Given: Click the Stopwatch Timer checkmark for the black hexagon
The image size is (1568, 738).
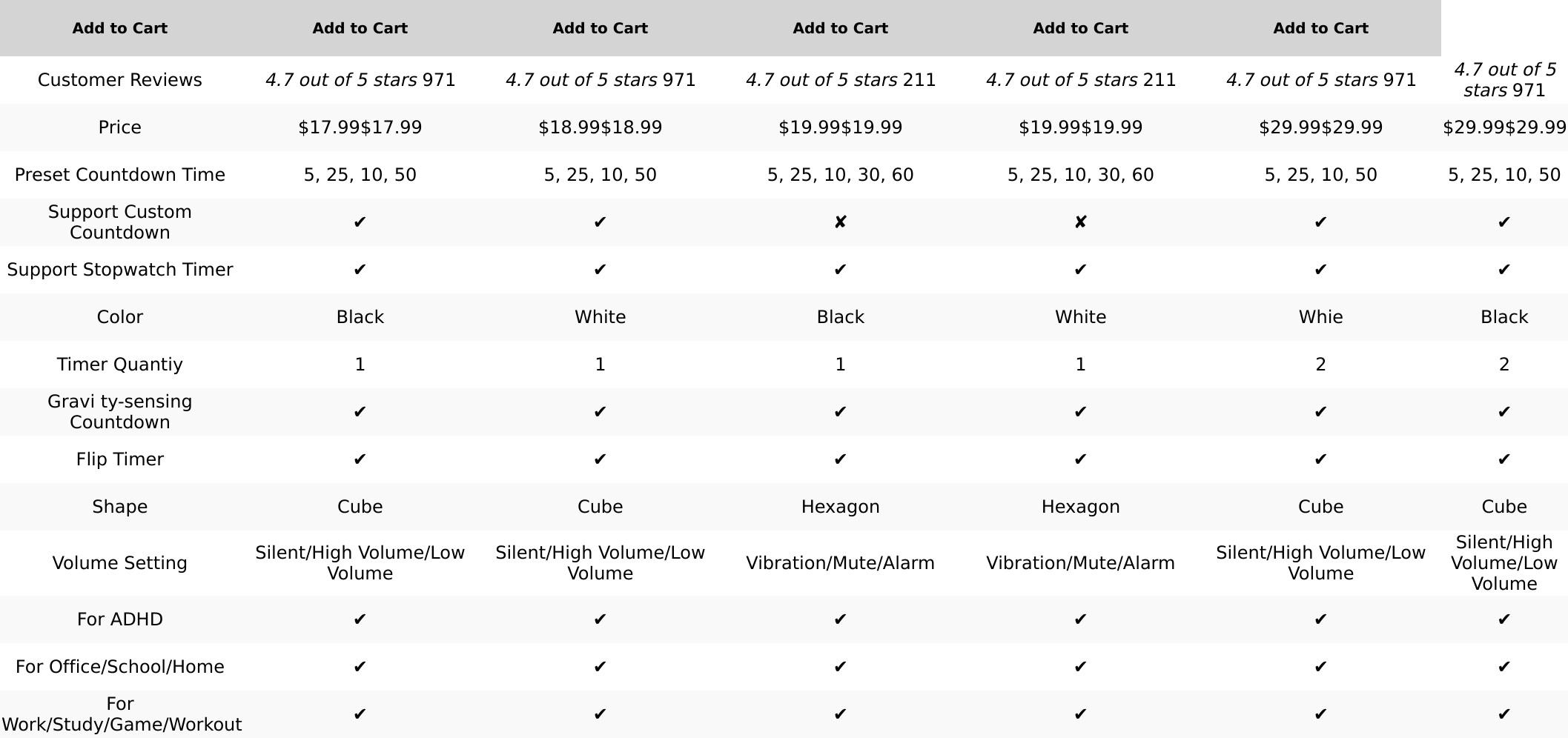Looking at the screenshot, I should click(x=840, y=270).
